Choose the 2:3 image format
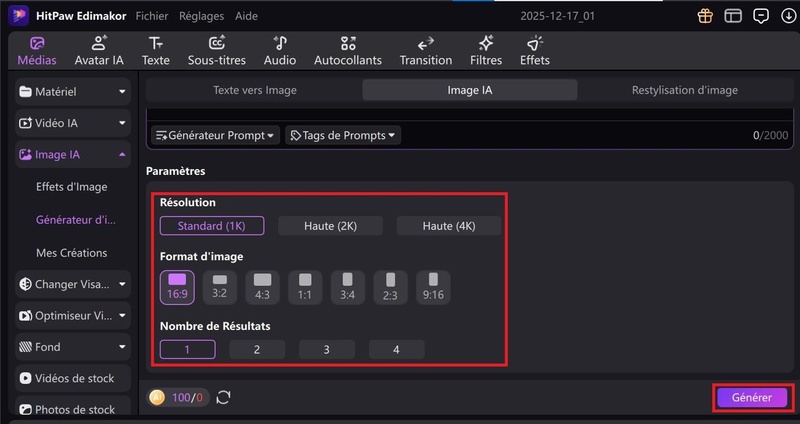Viewport: 800px width, 424px height. coord(390,287)
